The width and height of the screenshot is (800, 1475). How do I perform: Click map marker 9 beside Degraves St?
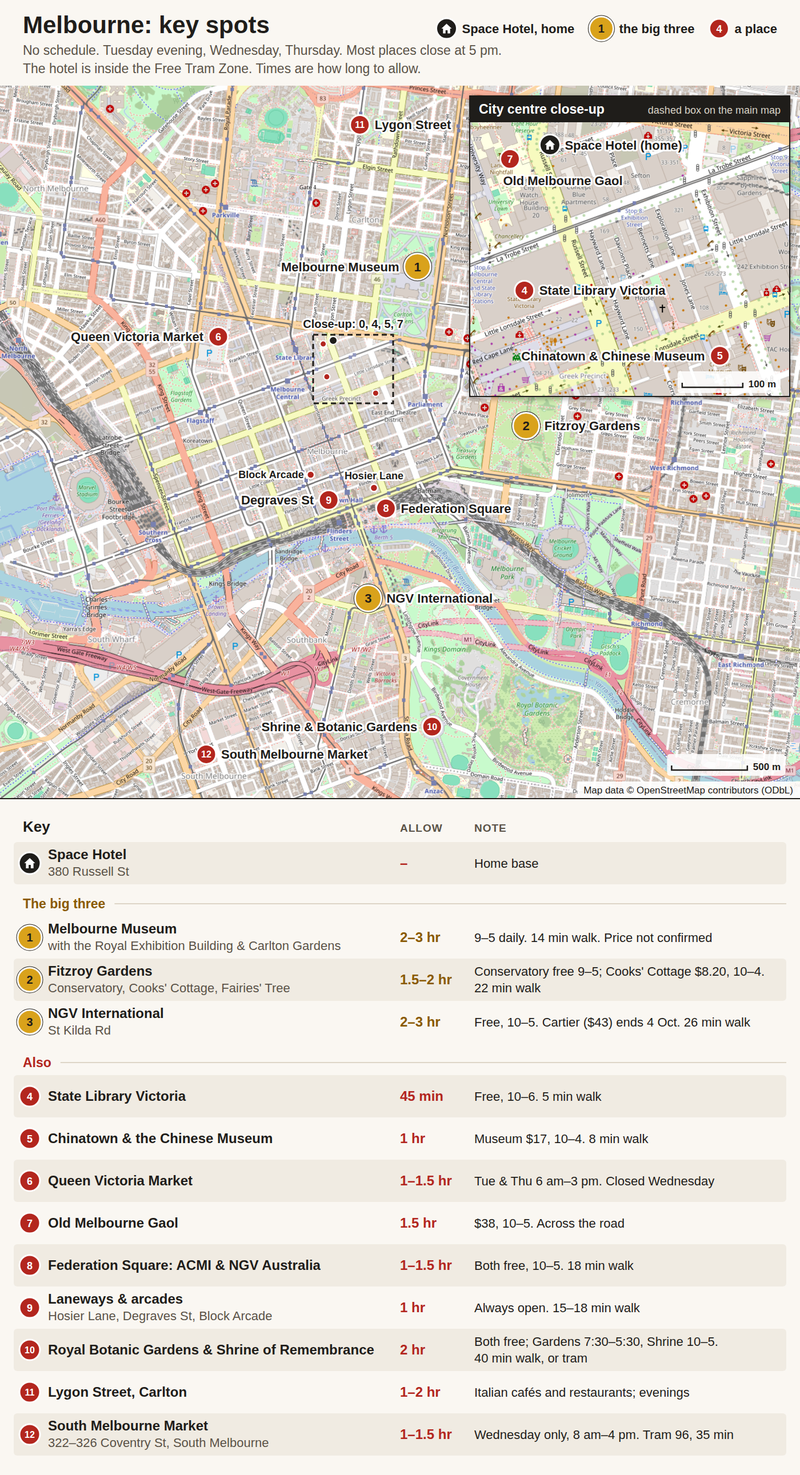[328, 500]
